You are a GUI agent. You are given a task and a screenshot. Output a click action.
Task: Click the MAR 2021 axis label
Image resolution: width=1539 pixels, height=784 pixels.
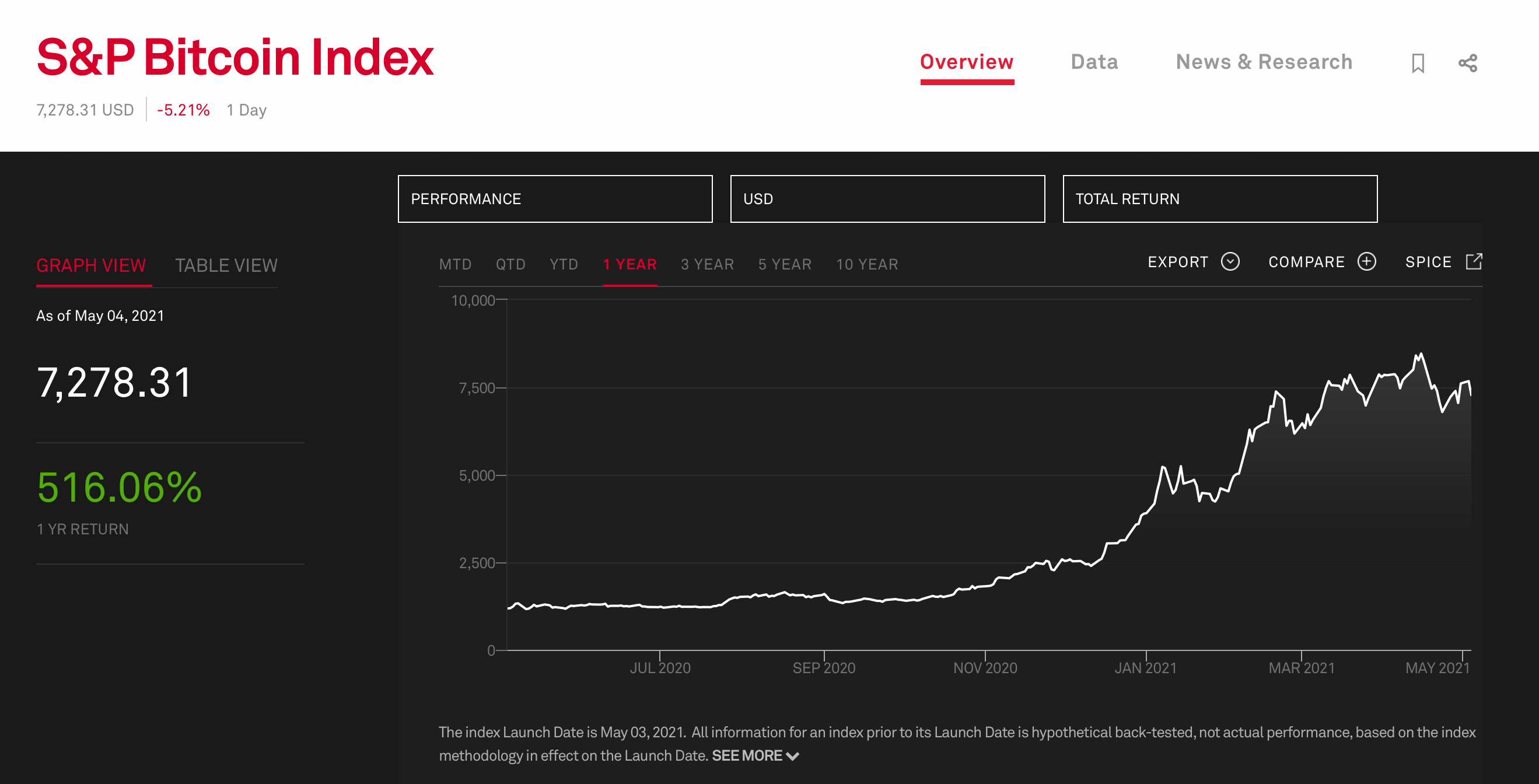[x=1301, y=667]
